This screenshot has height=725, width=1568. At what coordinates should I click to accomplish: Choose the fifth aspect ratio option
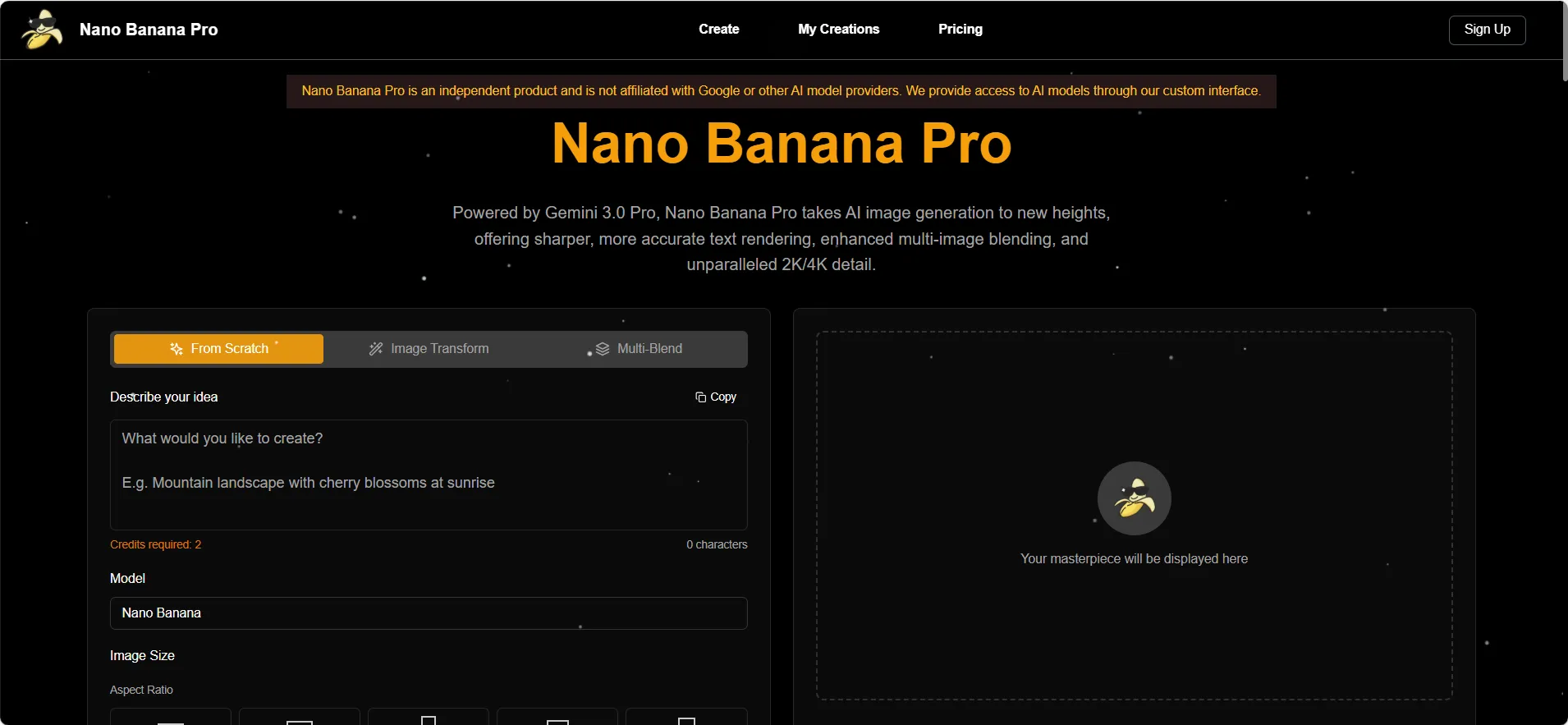coord(686,717)
